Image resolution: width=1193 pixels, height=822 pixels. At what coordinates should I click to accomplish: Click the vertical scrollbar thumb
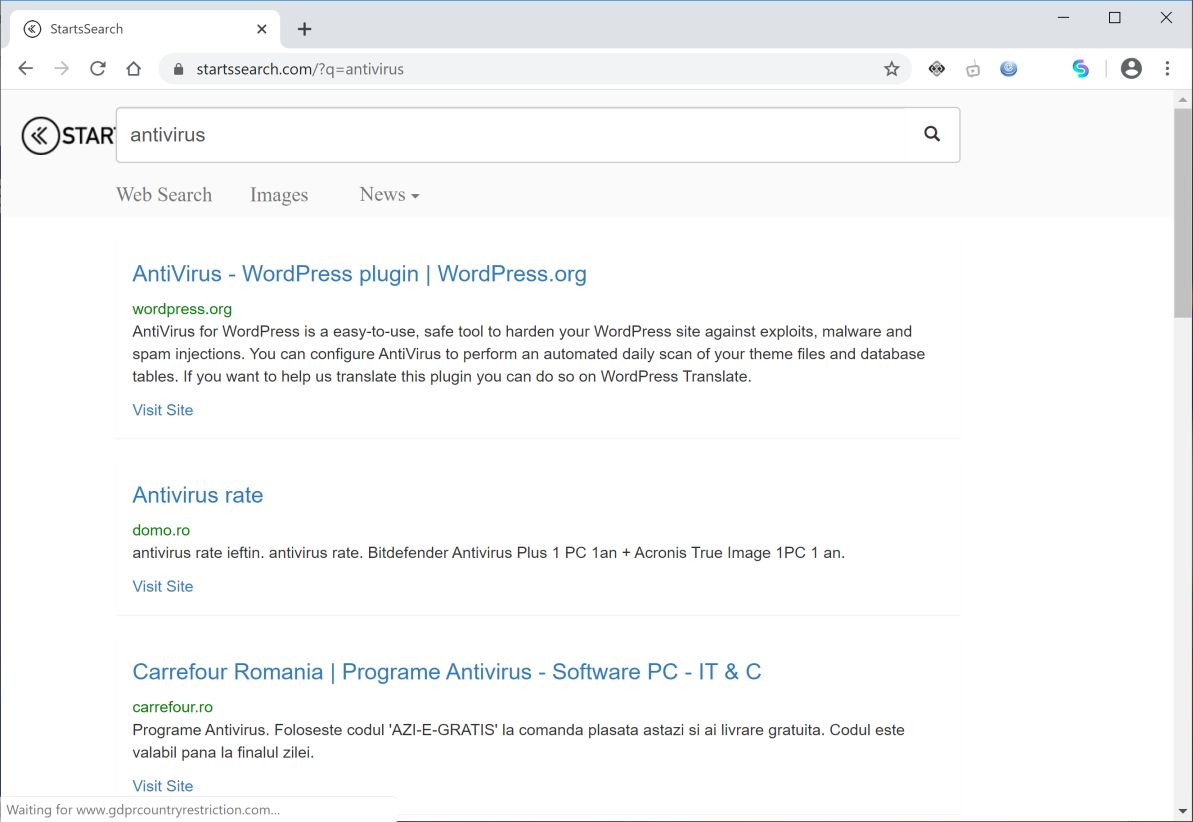[x=1182, y=213]
